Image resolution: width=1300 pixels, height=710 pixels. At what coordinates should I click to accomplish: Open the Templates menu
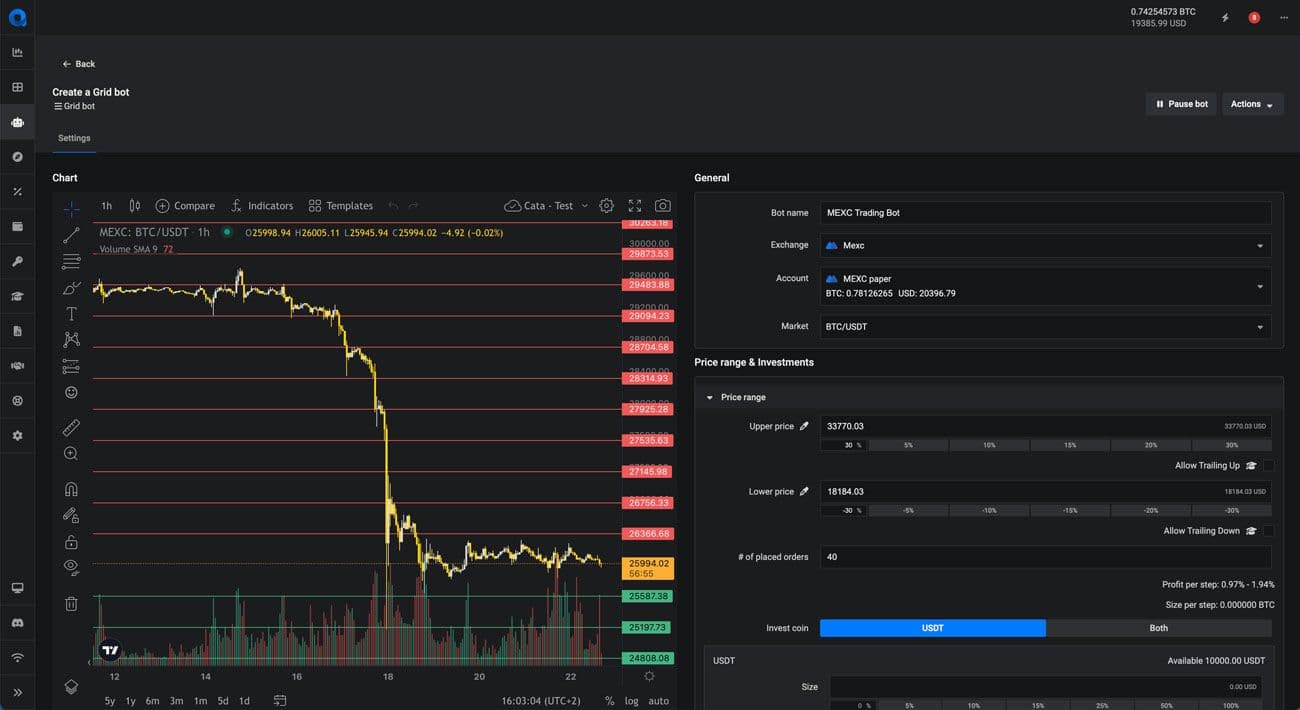(341, 206)
